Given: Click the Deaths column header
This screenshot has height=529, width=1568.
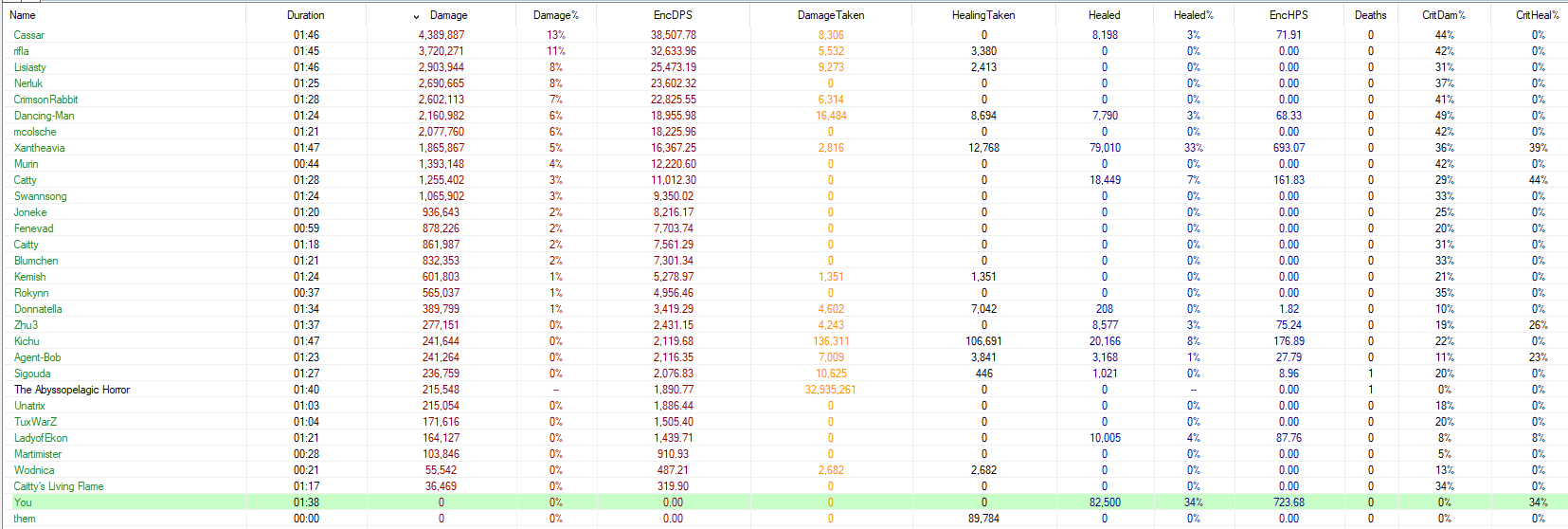Looking at the screenshot, I should [x=1370, y=15].
